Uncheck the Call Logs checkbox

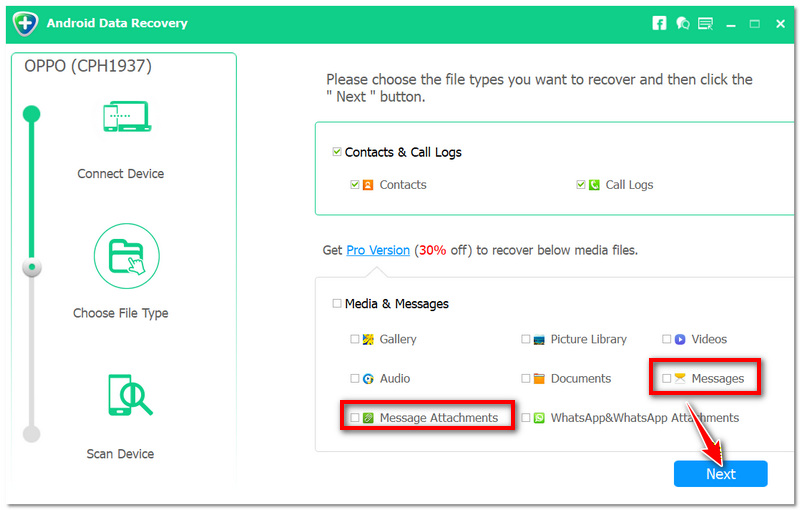pos(581,184)
